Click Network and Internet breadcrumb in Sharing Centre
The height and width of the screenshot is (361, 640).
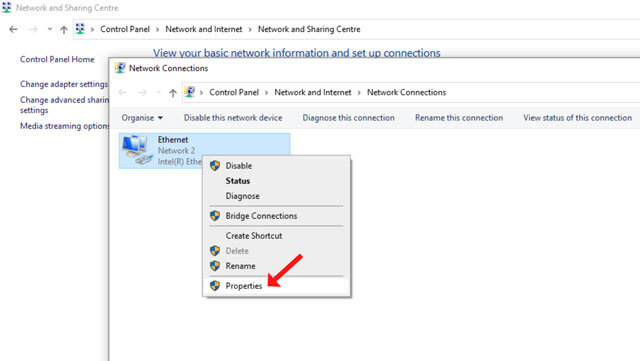(204, 29)
